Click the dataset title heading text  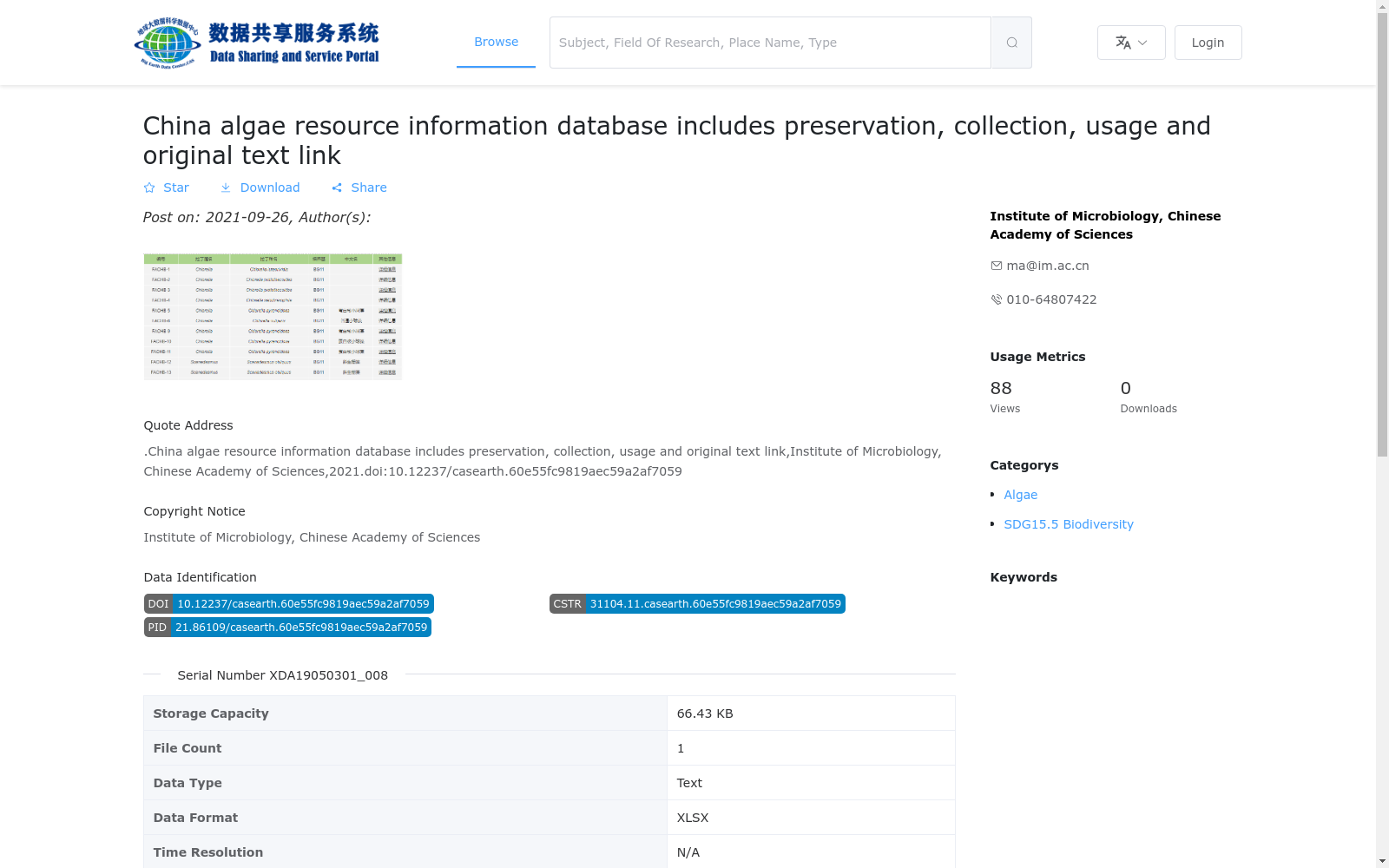click(677, 141)
